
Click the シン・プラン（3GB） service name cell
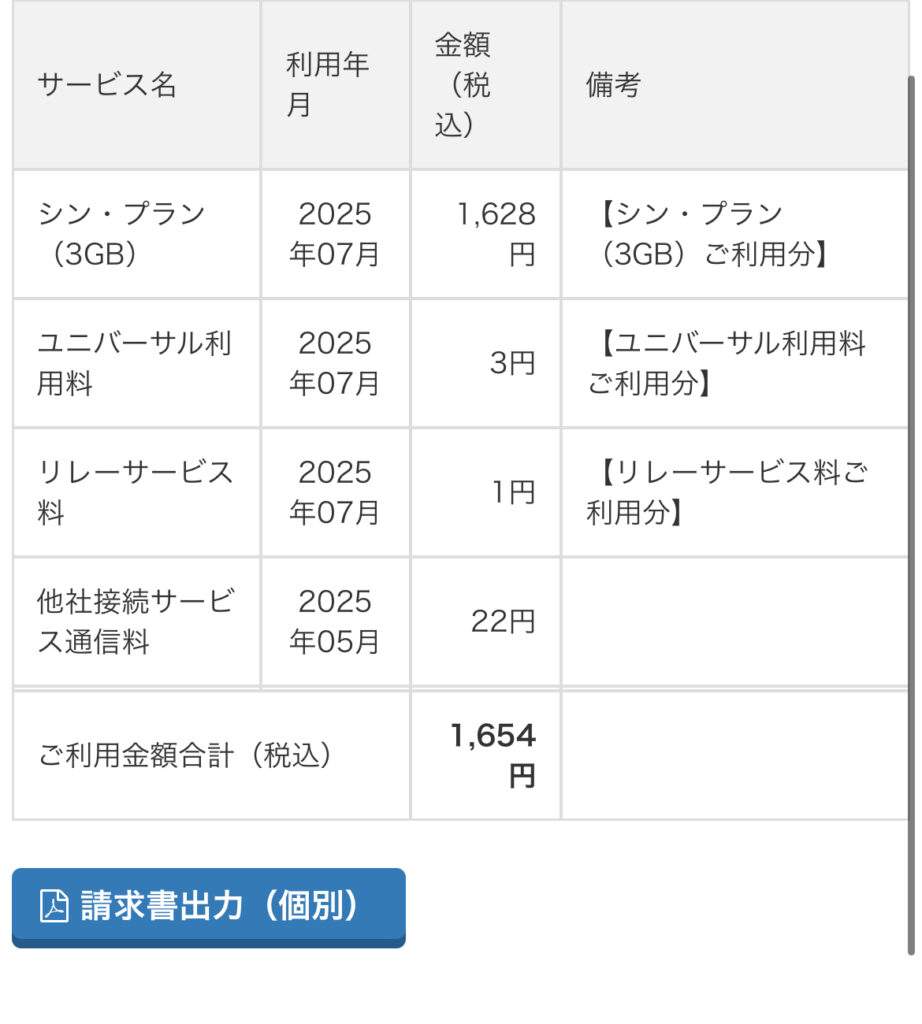tap(136, 234)
